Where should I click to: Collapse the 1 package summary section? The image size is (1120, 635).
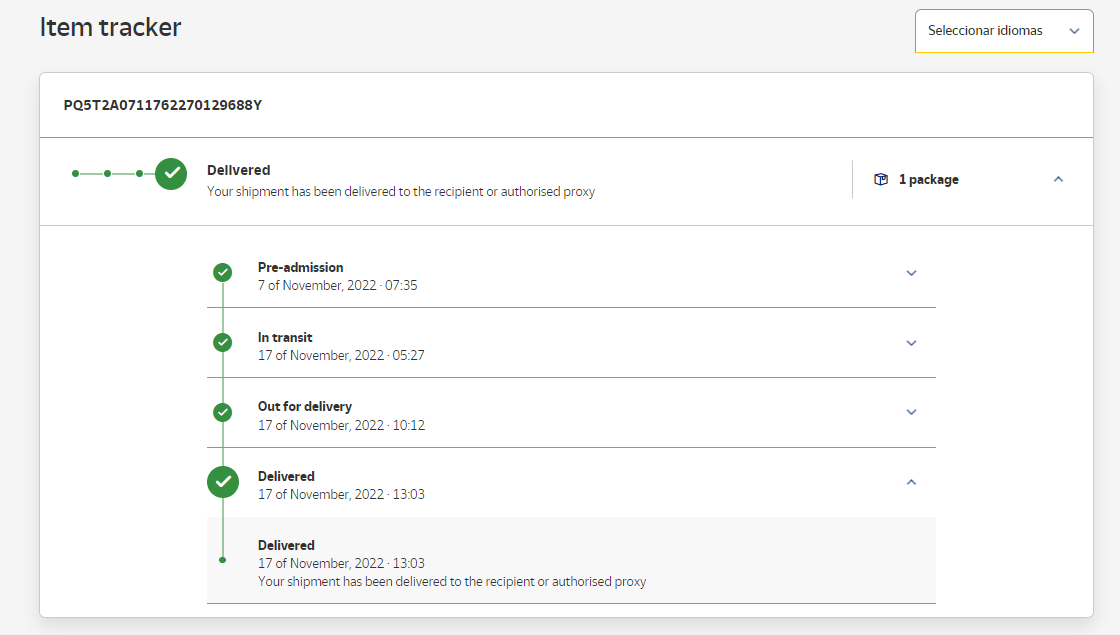pos(1058,180)
